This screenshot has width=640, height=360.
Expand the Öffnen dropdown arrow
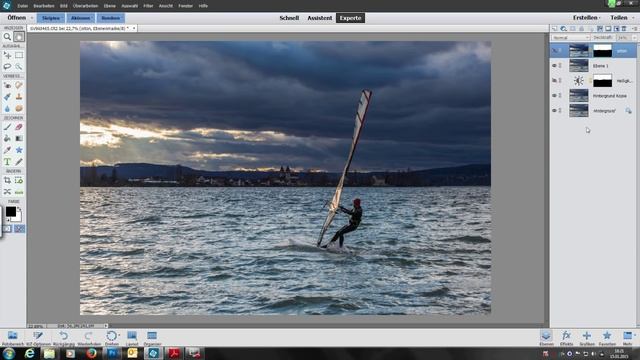[32, 18]
